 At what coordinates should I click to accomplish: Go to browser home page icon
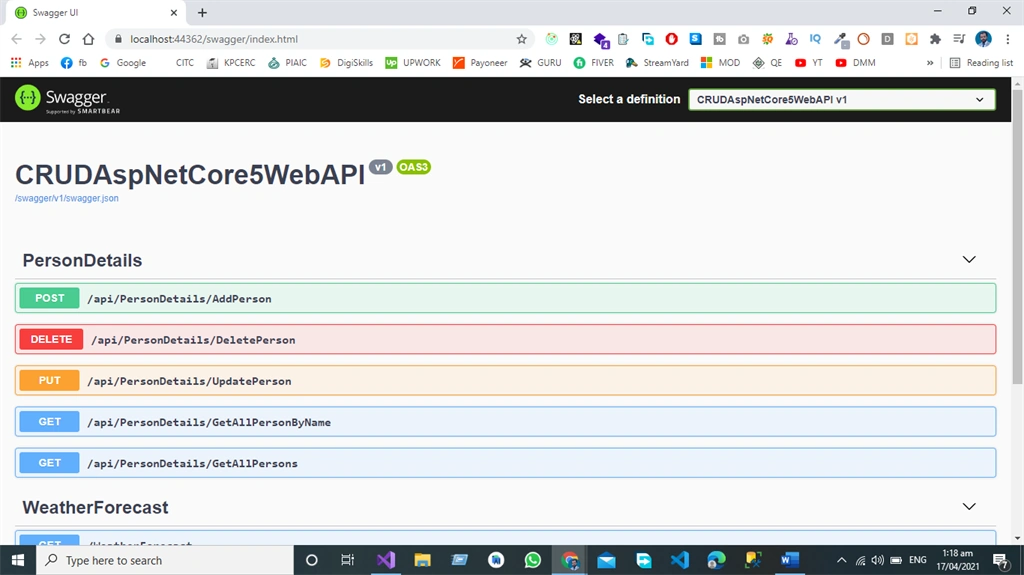coord(88,39)
